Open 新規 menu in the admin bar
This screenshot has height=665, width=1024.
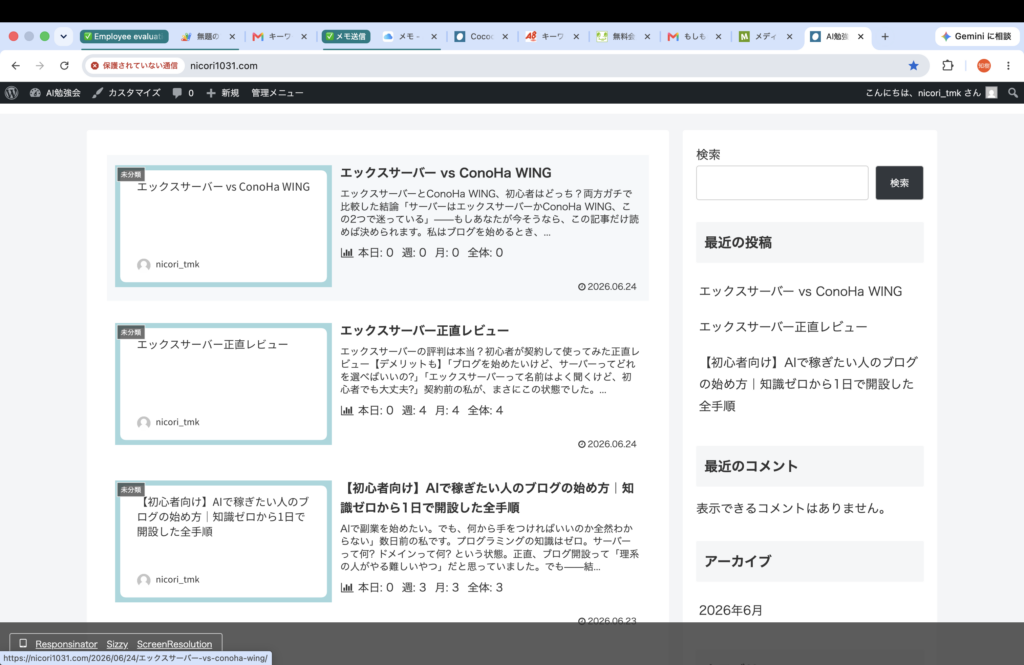point(223,93)
